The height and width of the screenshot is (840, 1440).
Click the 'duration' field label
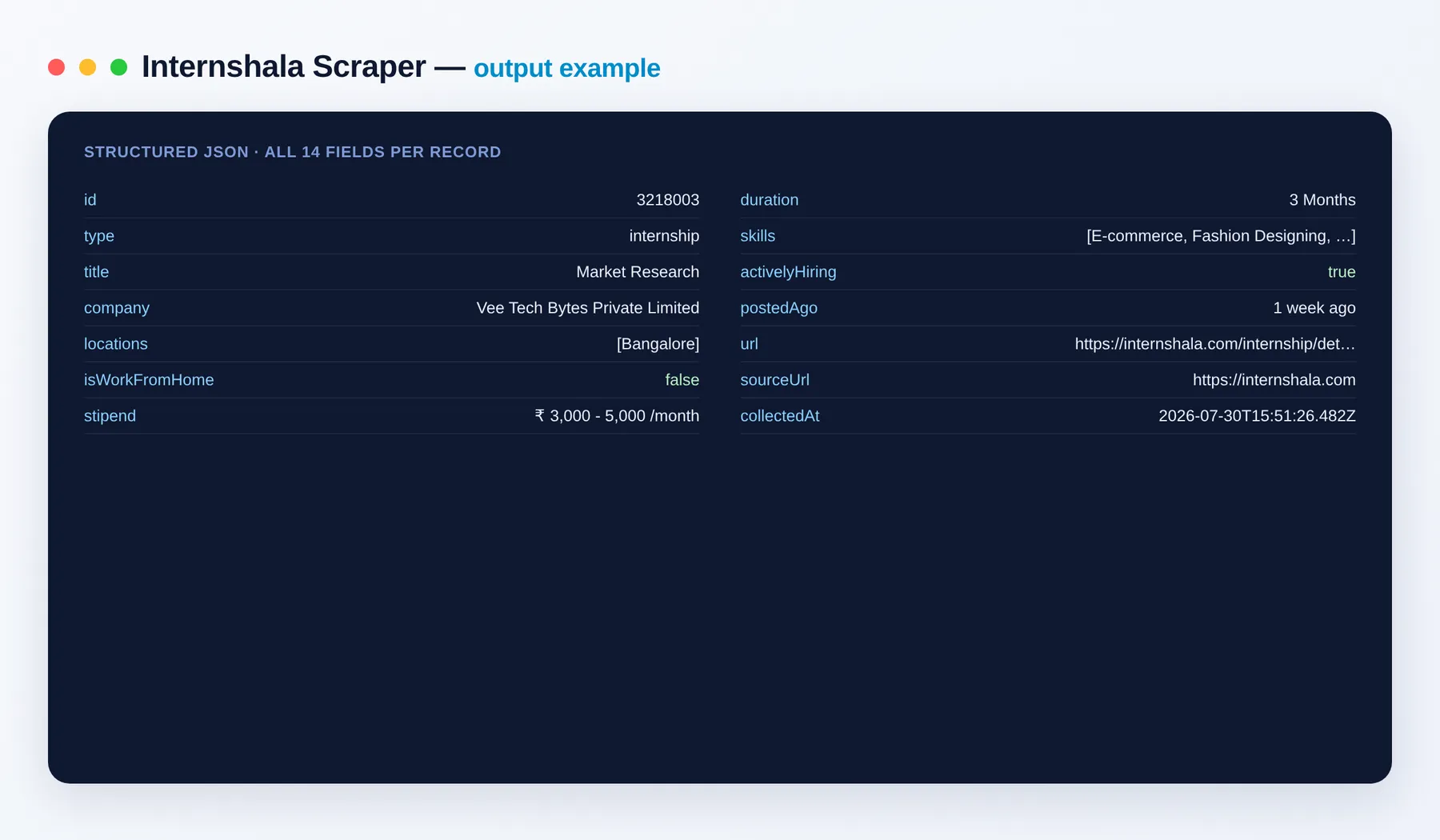coord(769,200)
